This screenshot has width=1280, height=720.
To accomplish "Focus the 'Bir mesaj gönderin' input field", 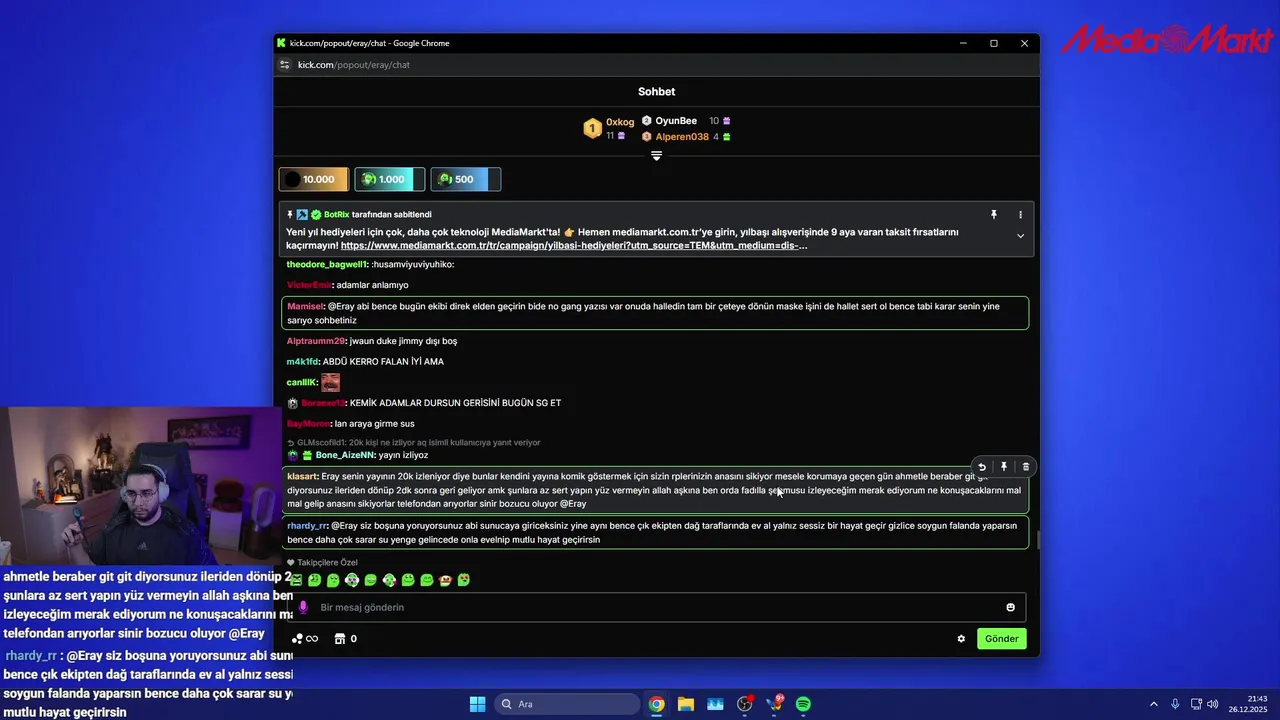I will [x=656, y=607].
